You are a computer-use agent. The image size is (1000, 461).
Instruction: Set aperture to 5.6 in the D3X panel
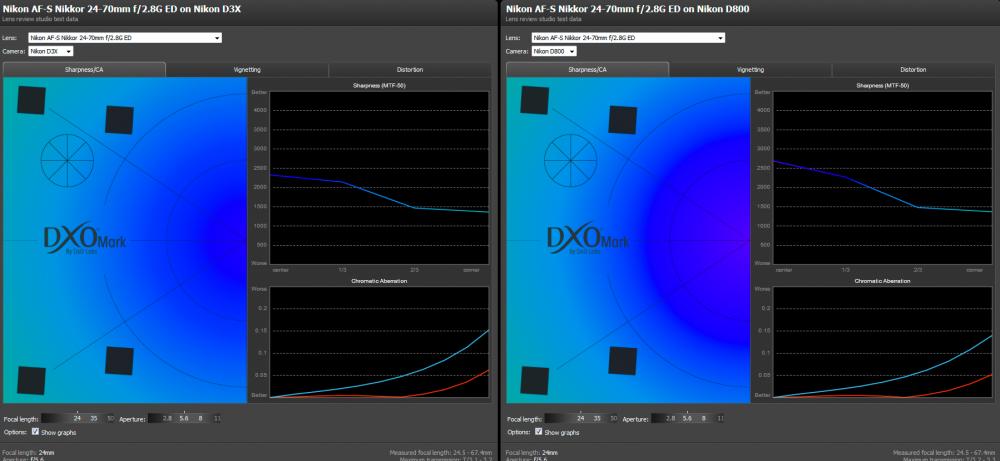[x=185, y=419]
